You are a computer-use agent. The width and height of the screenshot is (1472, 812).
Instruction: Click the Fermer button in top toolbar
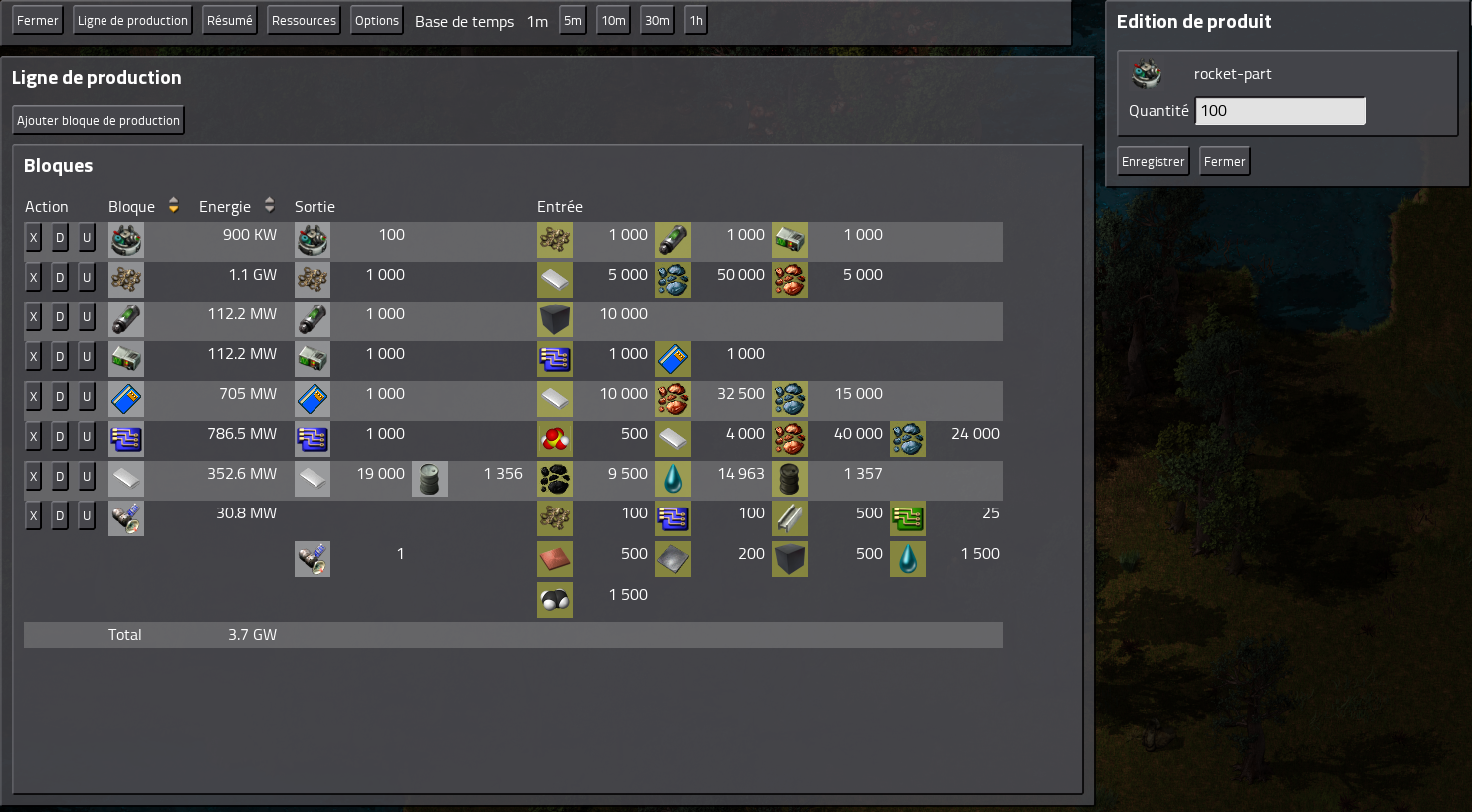[x=38, y=21]
